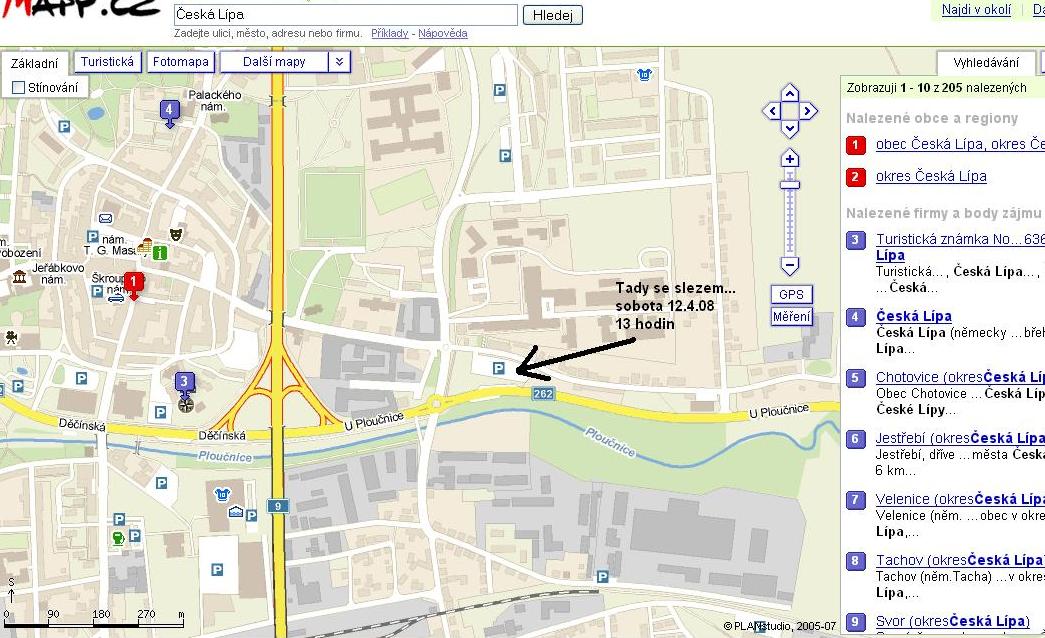Pan the map right with the arrow
Image resolution: width=1045 pixels, height=638 pixels.
coord(808,111)
